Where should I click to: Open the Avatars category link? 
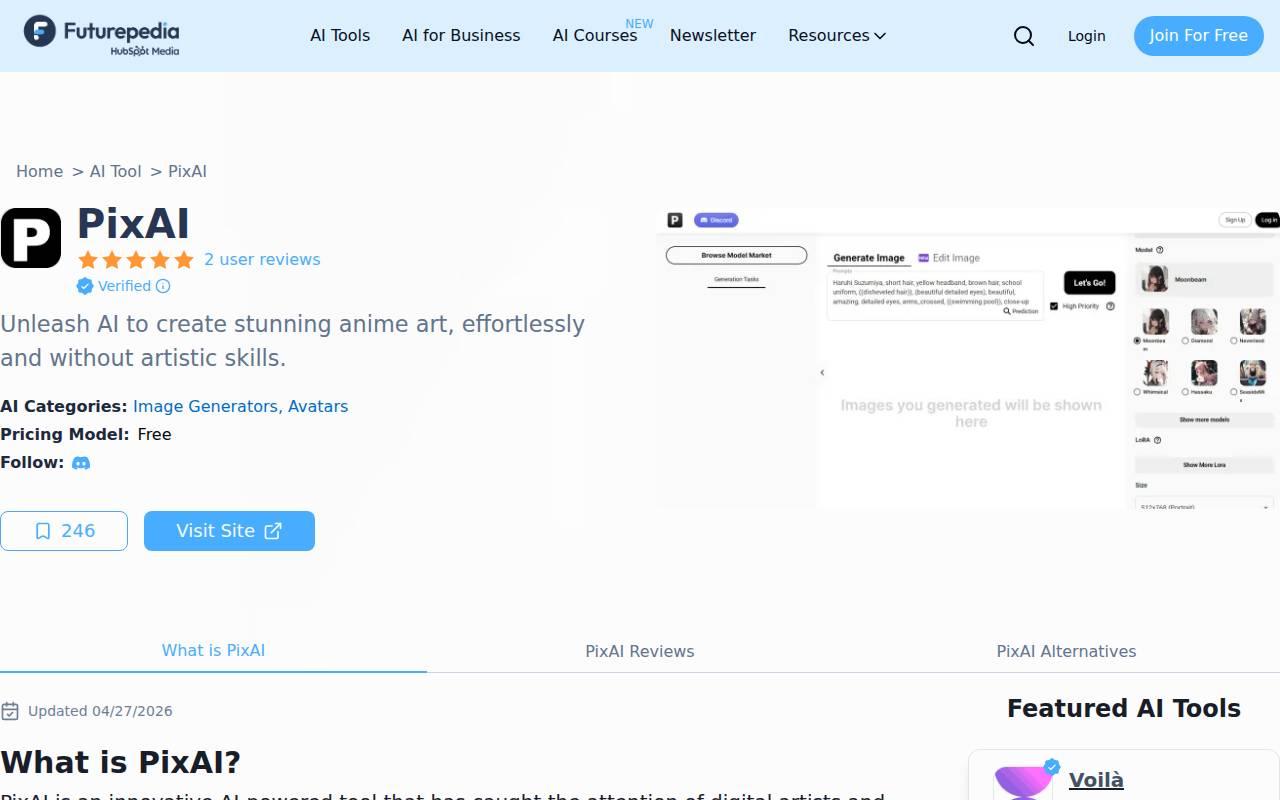point(318,406)
